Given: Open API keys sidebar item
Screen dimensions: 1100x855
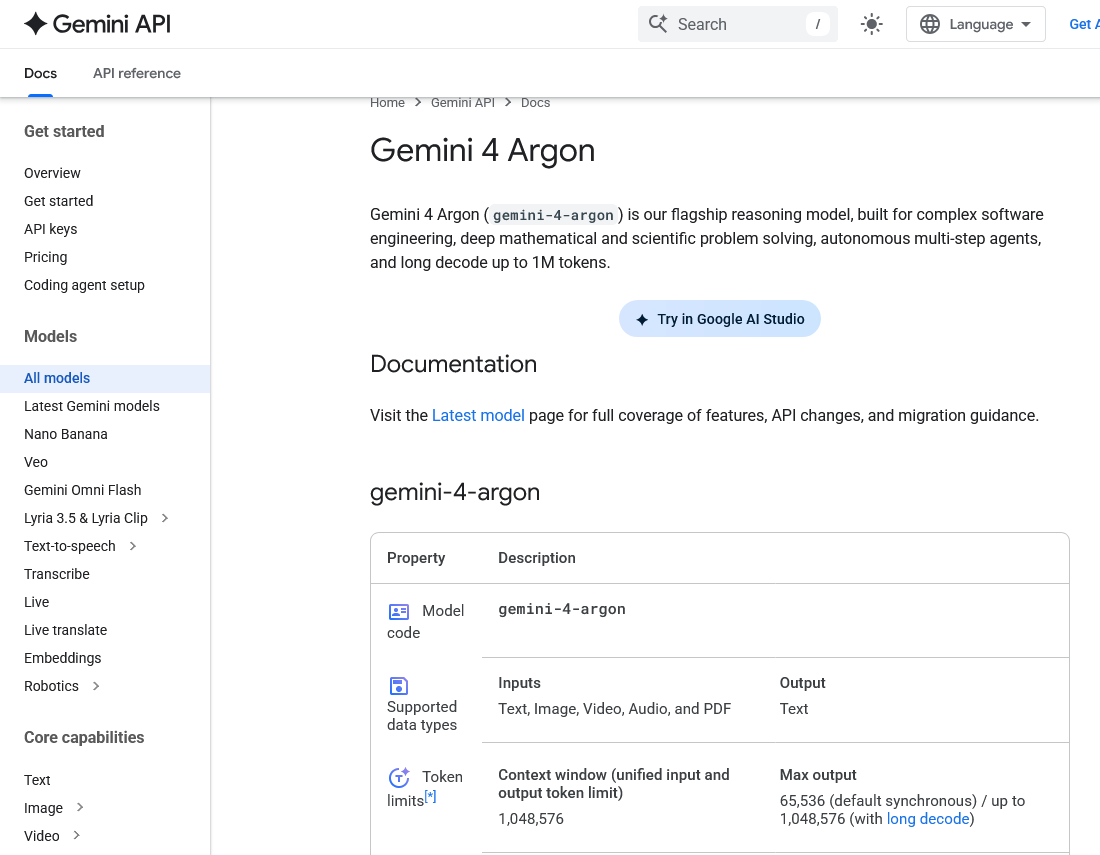Looking at the screenshot, I should [x=51, y=229].
